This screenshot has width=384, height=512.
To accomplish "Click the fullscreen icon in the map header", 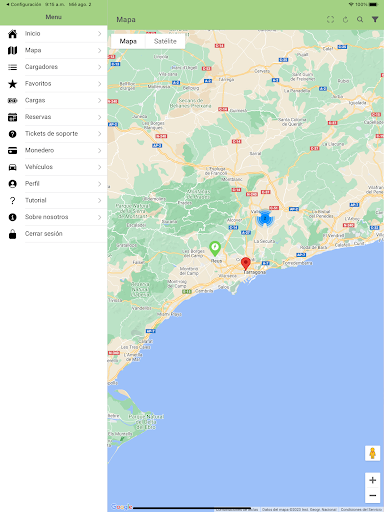I will (x=330, y=20).
